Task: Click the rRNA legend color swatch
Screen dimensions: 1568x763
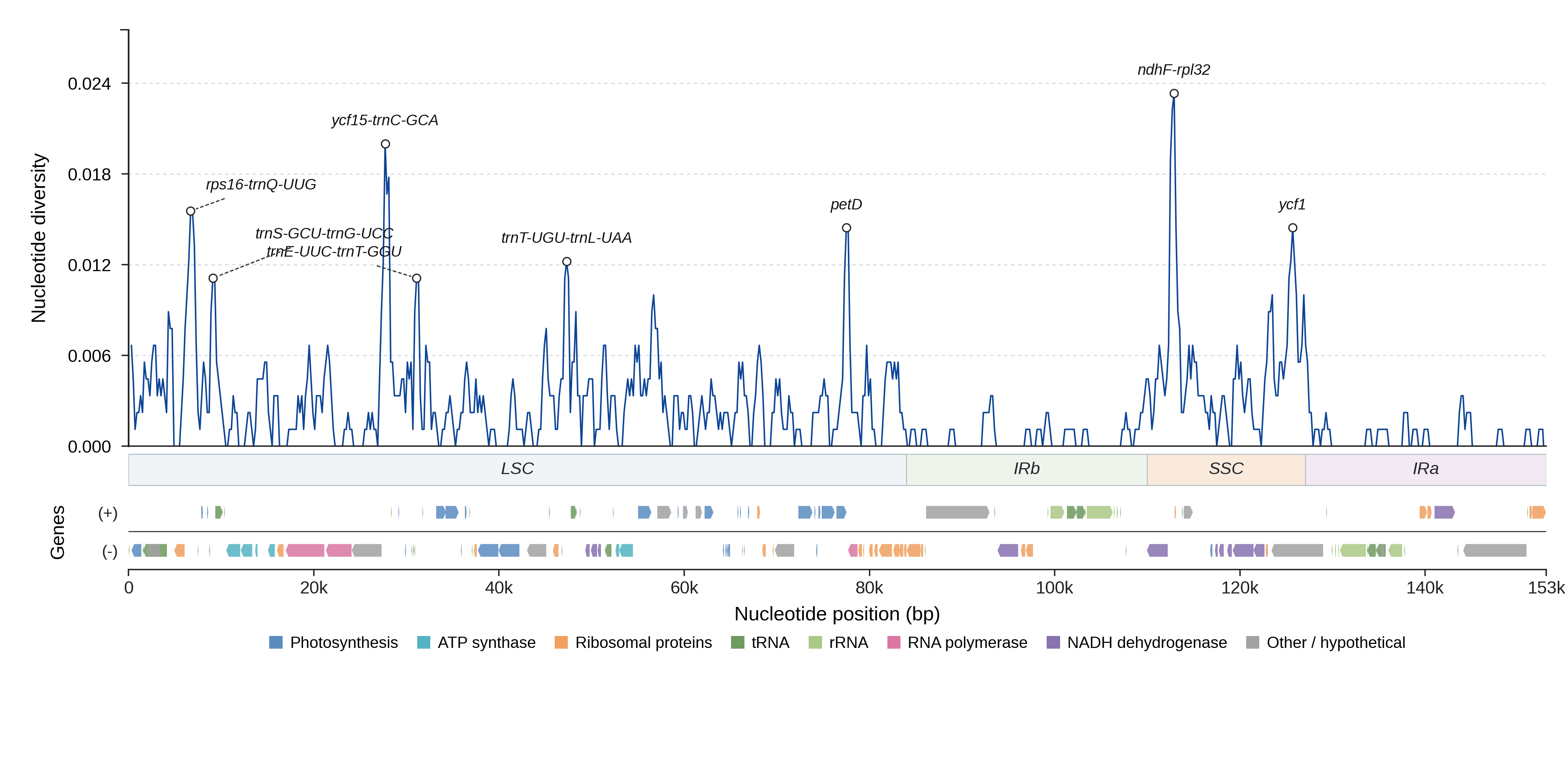Action: pos(815,642)
